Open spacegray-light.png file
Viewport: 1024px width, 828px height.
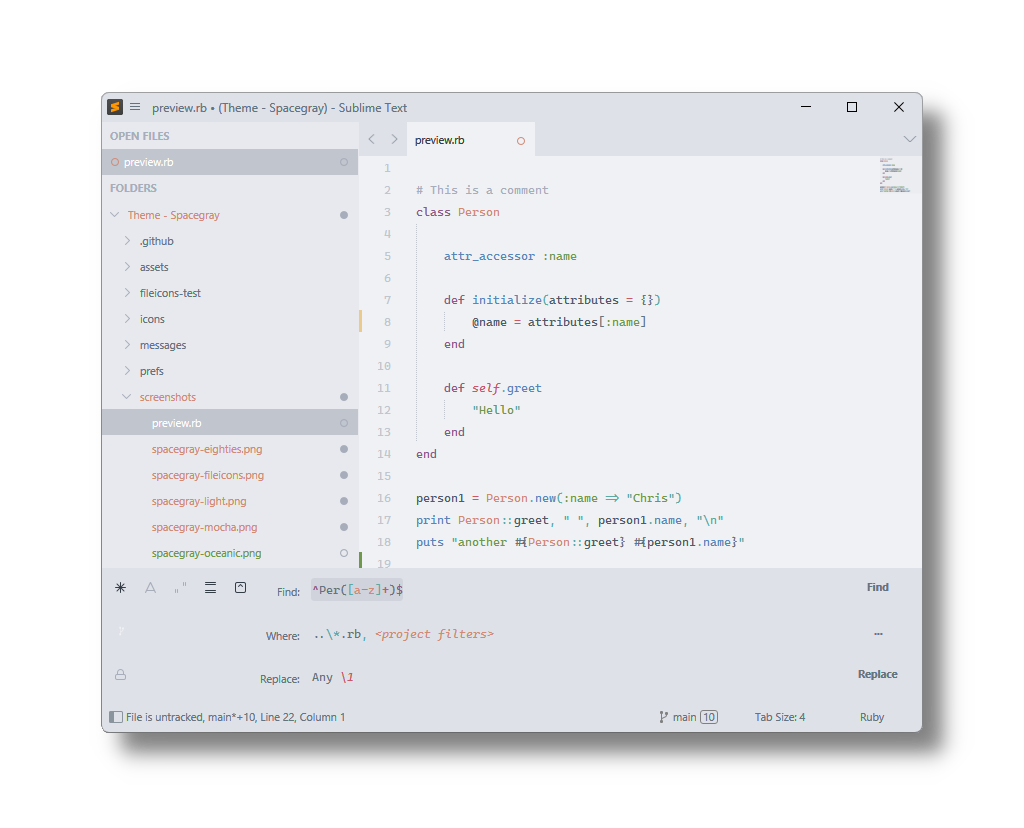coord(199,502)
